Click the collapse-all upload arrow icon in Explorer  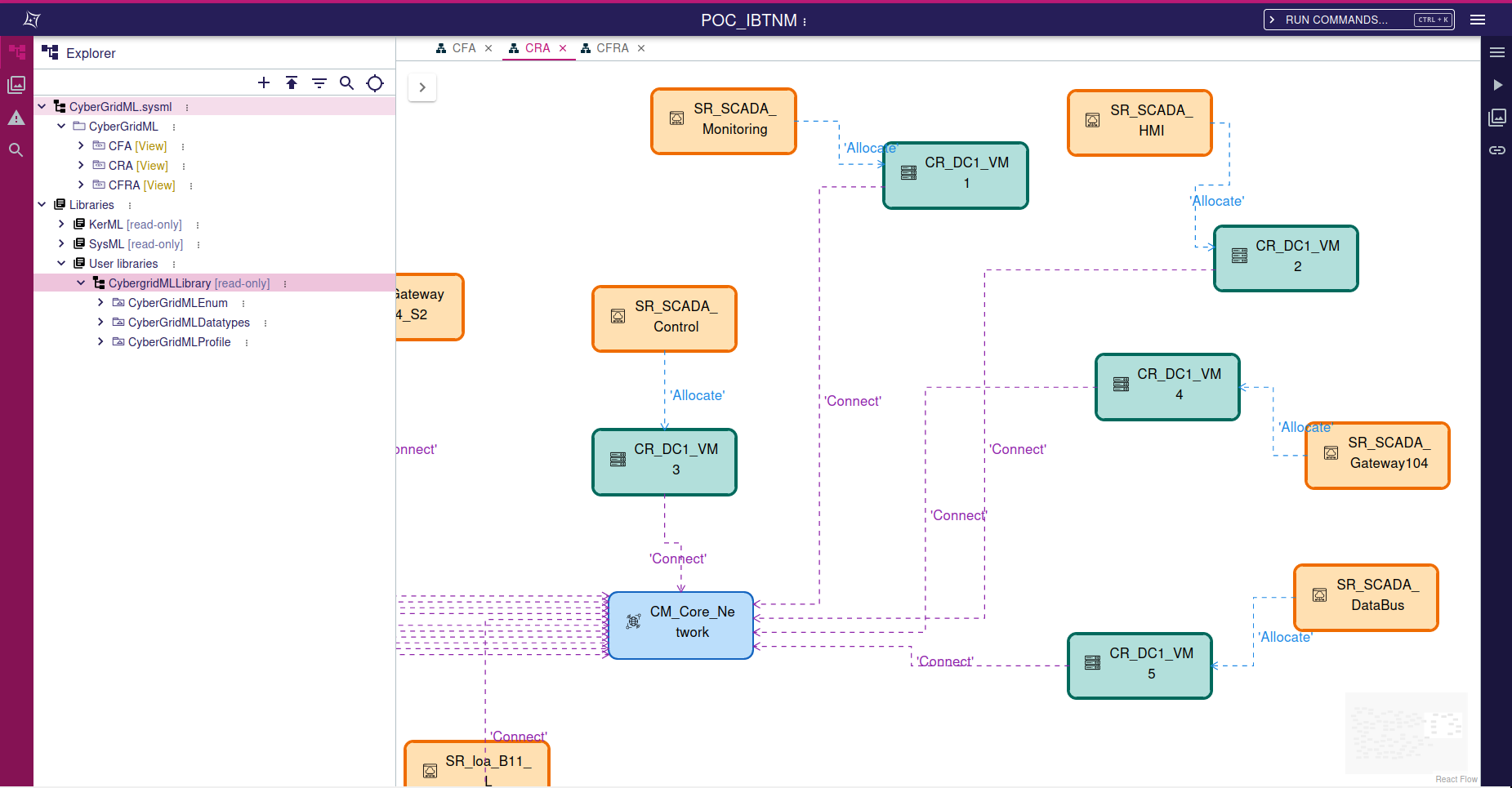click(x=292, y=82)
